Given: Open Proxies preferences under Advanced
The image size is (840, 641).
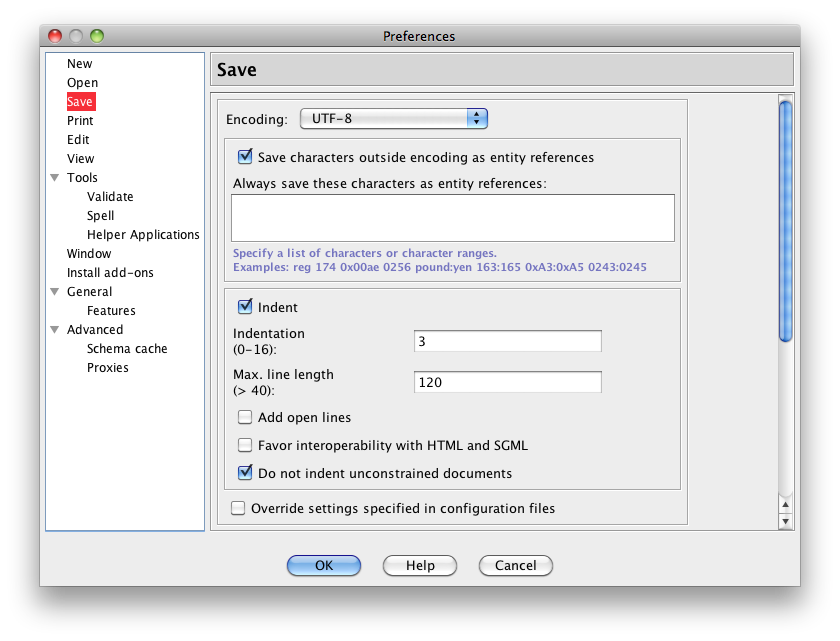Looking at the screenshot, I should 108,367.
